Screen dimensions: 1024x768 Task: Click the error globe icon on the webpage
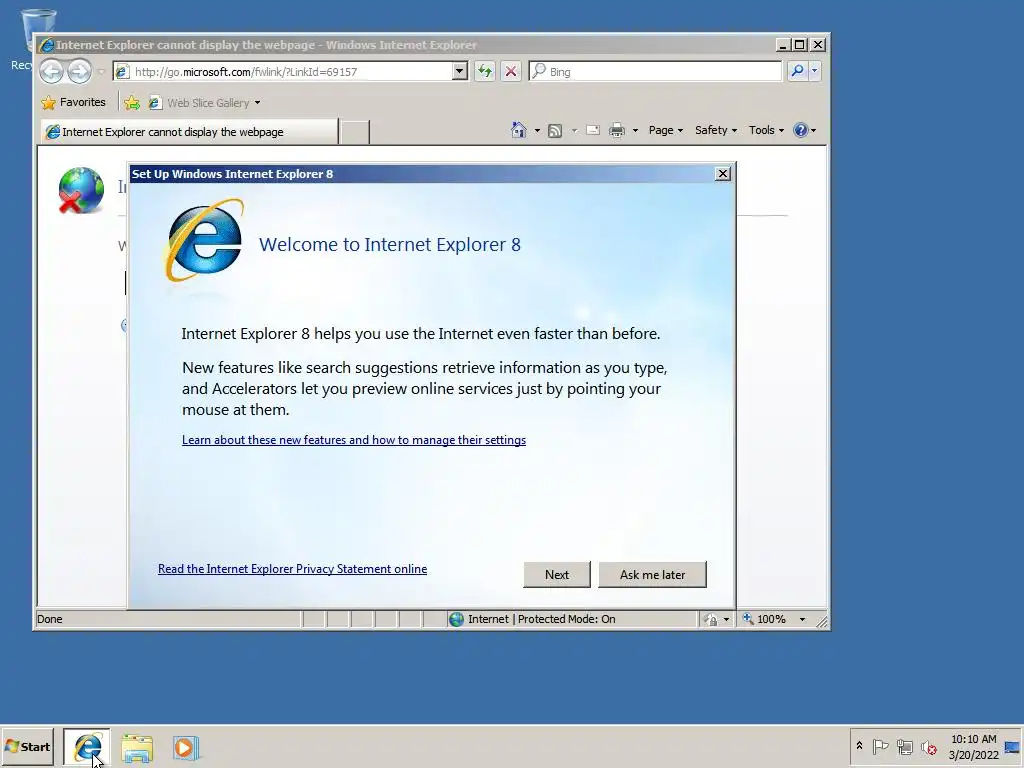click(80, 190)
